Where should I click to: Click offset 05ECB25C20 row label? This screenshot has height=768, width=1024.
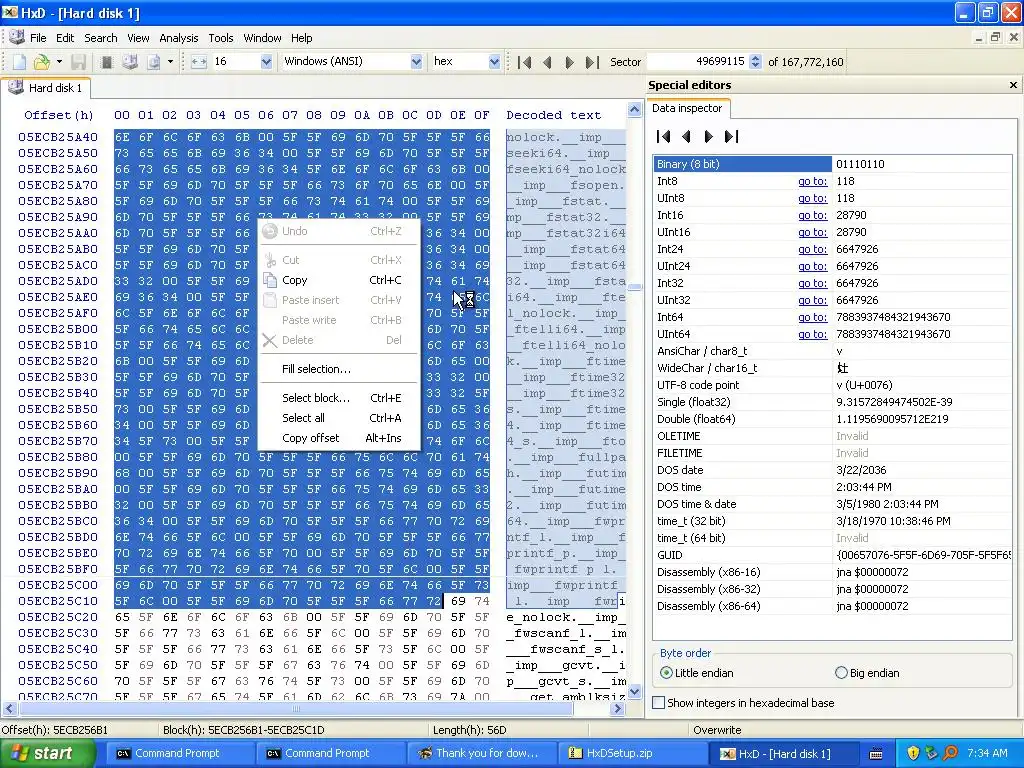coord(57,617)
